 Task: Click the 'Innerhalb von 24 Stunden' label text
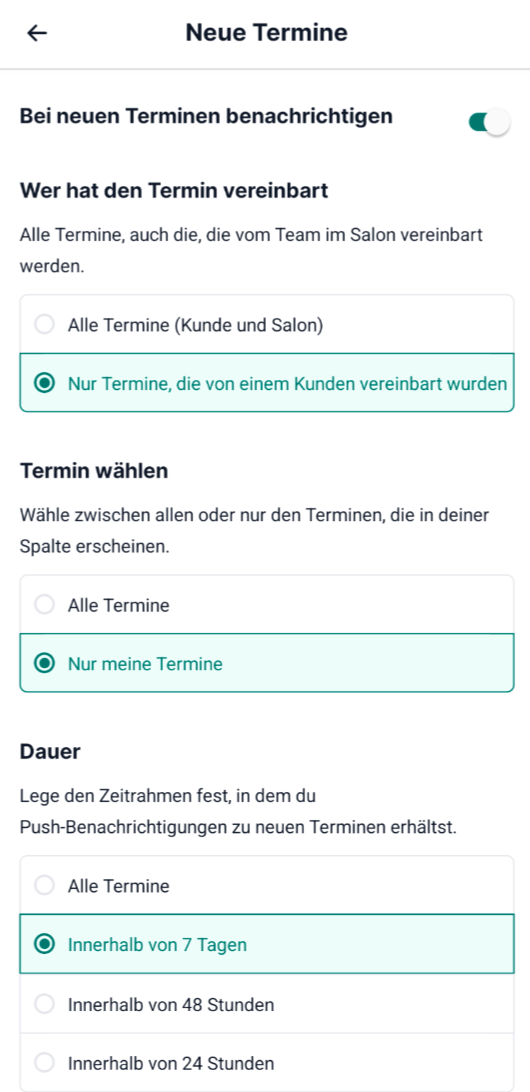pyautogui.click(x=171, y=1063)
